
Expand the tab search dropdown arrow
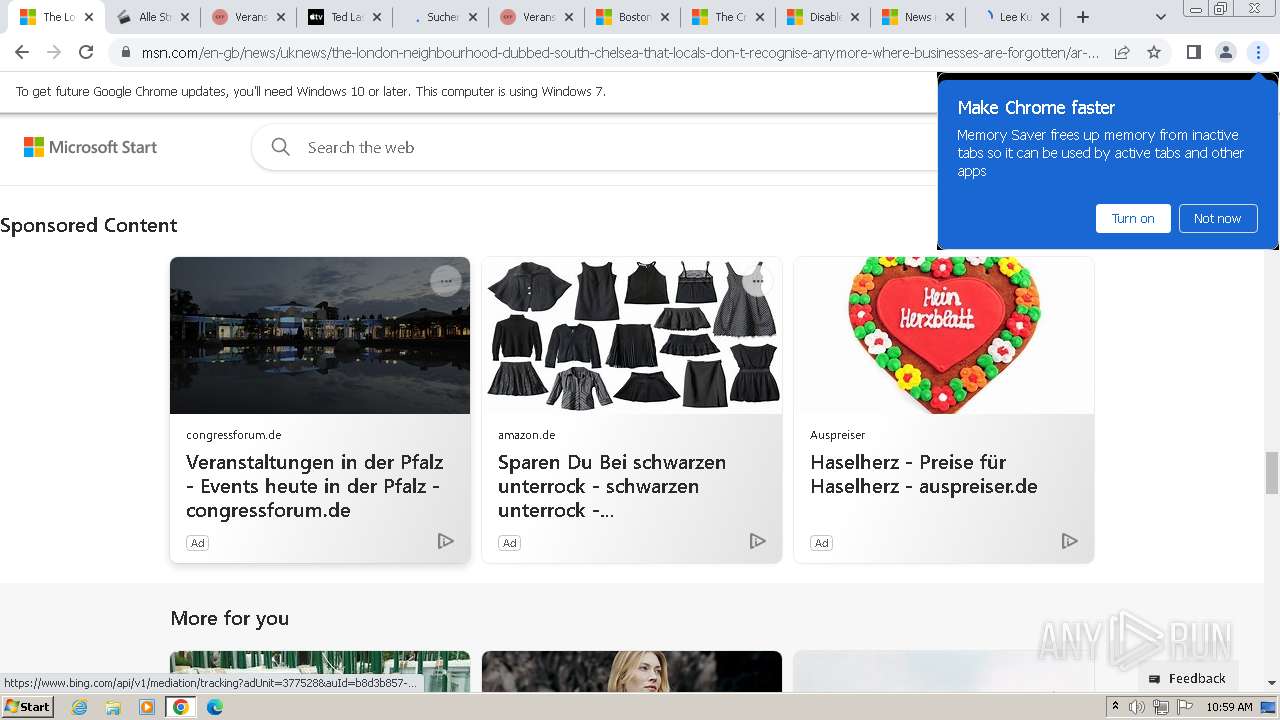click(1160, 17)
